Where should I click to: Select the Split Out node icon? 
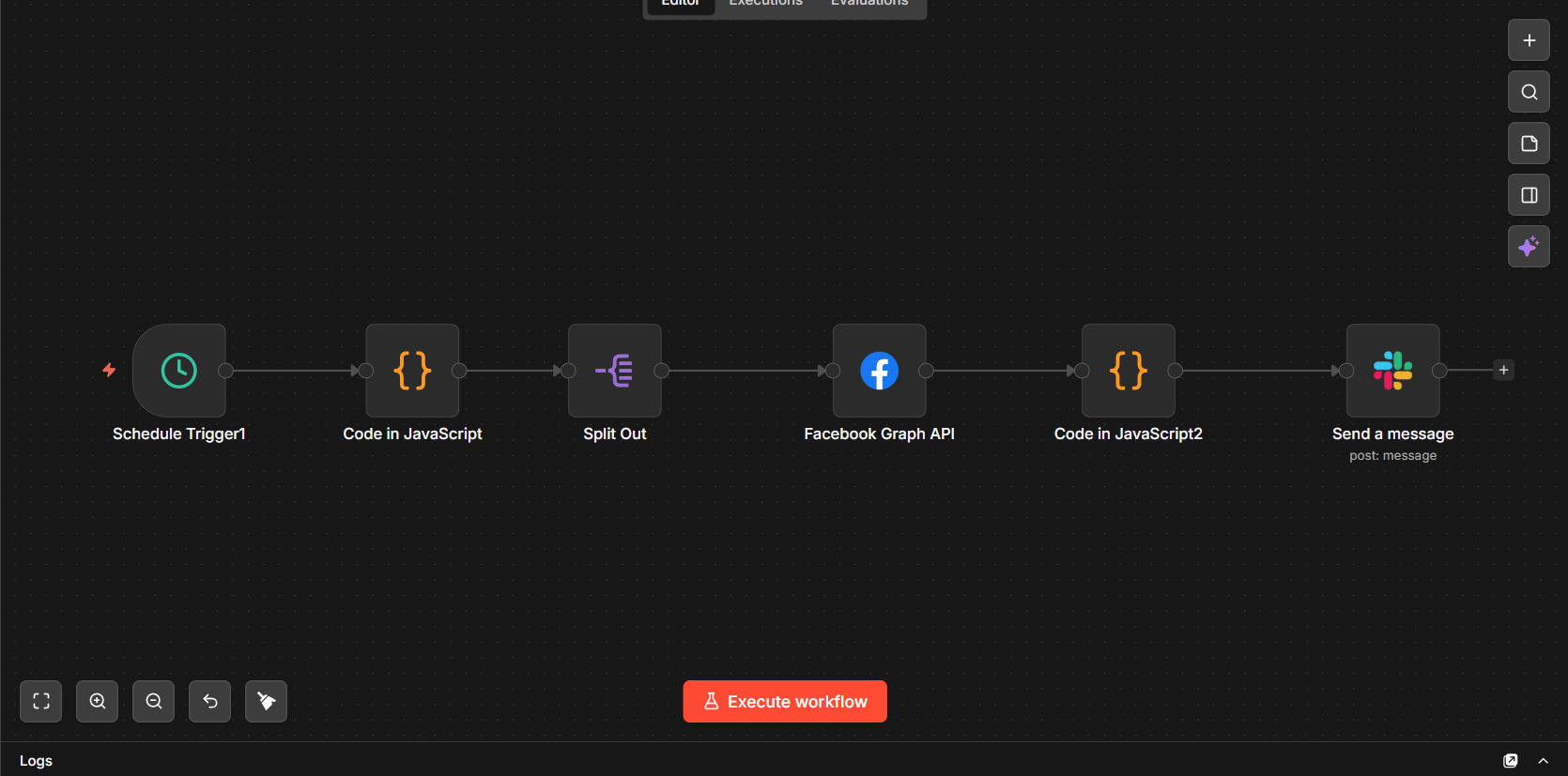(615, 371)
